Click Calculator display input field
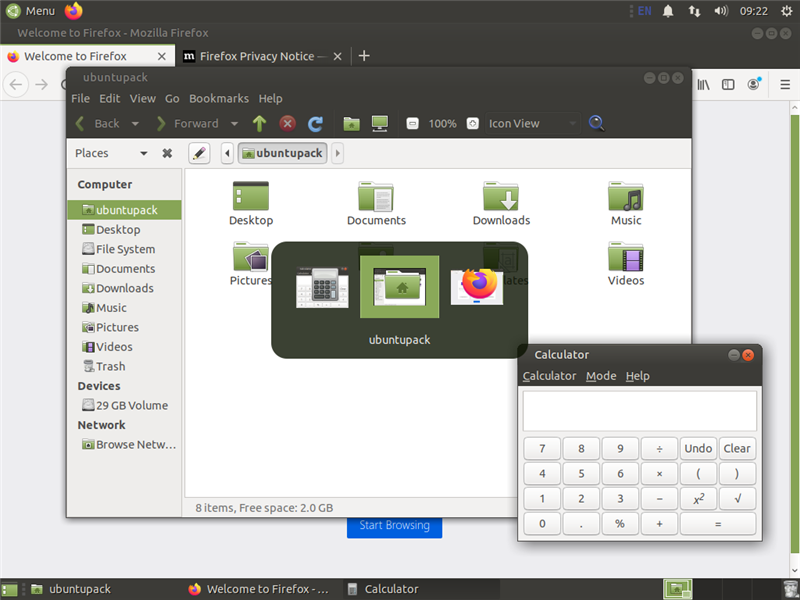 [639, 411]
